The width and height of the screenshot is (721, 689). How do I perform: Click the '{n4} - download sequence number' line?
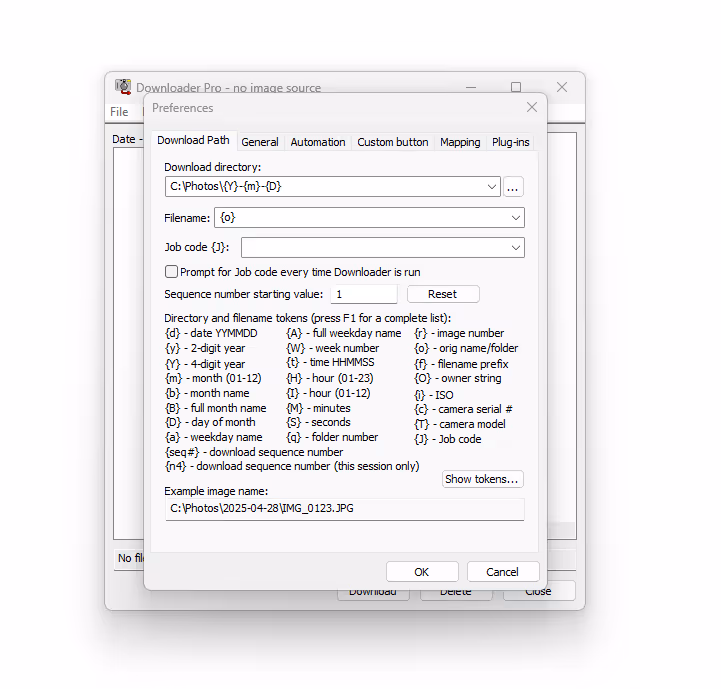click(292, 466)
